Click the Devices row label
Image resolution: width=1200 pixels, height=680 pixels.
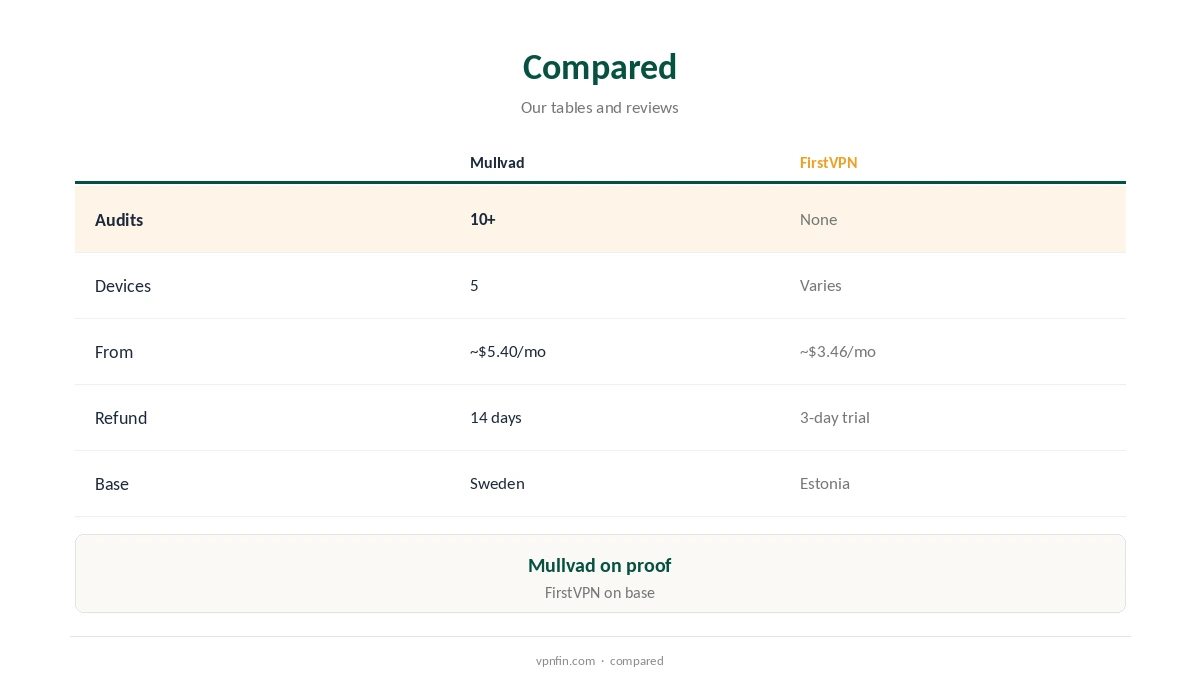(123, 286)
